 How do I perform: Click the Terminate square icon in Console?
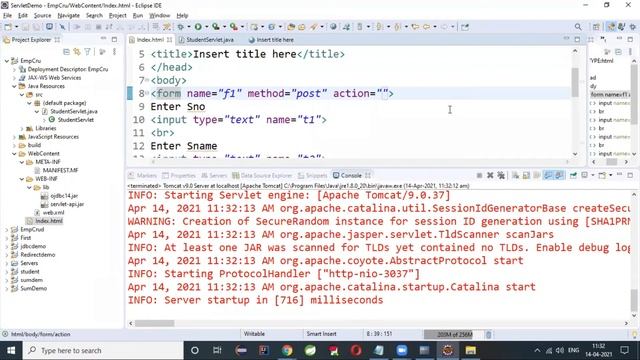coord(479,176)
